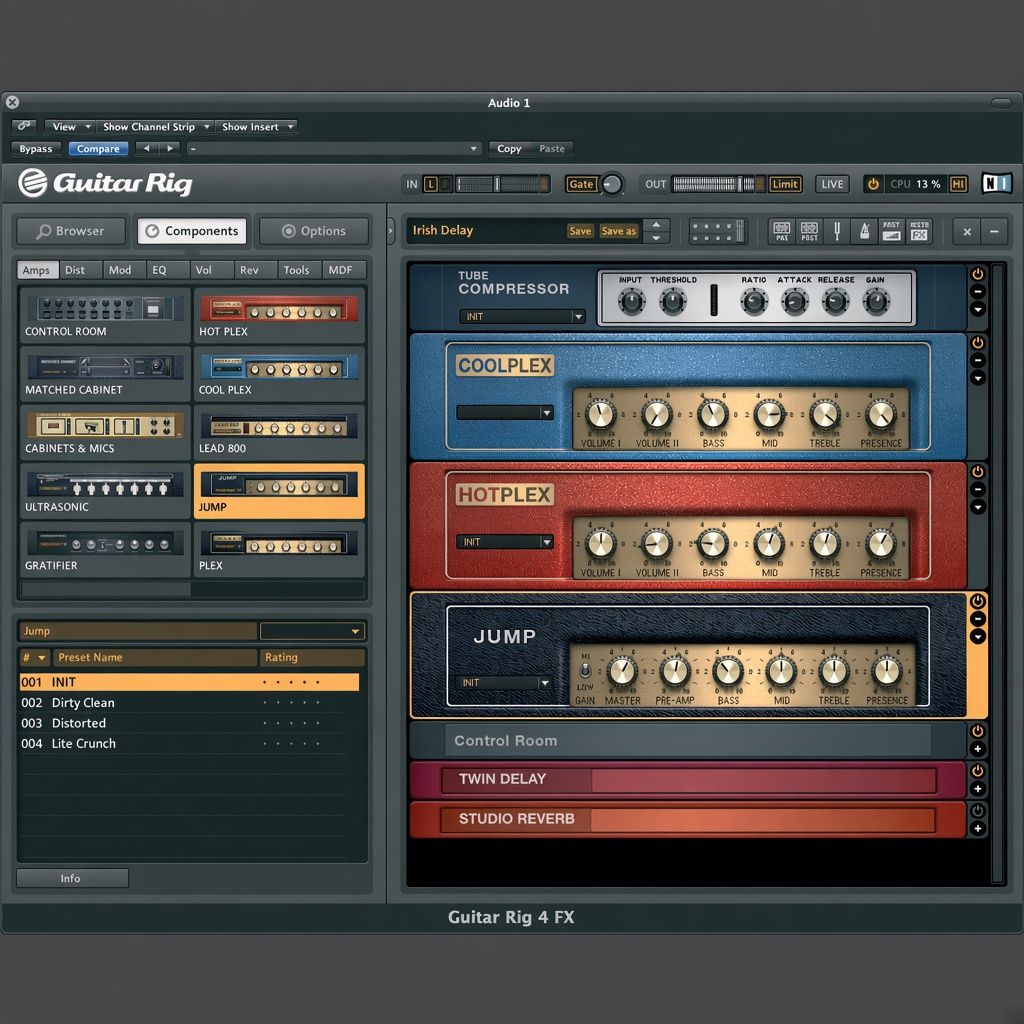Select Lead 800 amp component
The image size is (1024, 1024).
pyautogui.click(x=279, y=432)
